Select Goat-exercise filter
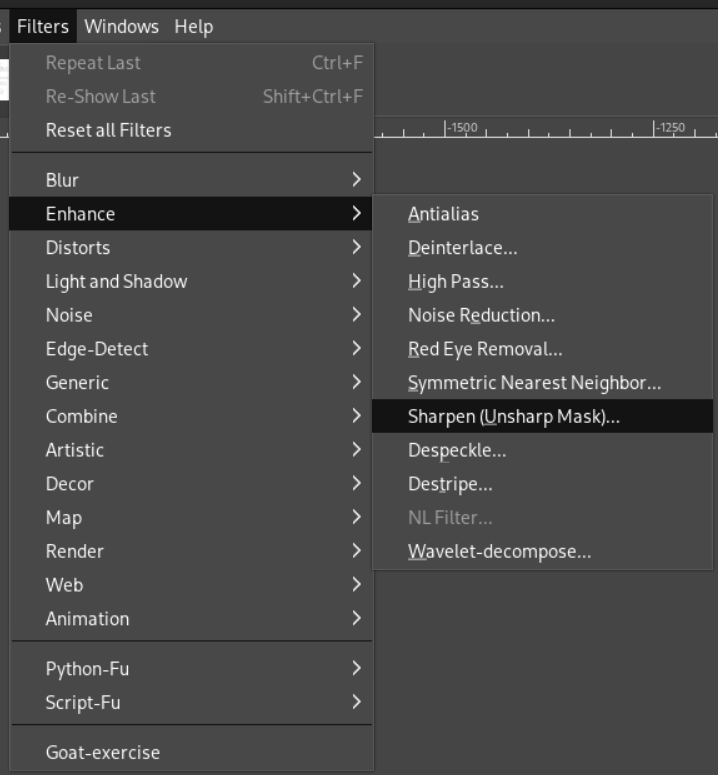The height and width of the screenshot is (775, 718). coord(102,753)
